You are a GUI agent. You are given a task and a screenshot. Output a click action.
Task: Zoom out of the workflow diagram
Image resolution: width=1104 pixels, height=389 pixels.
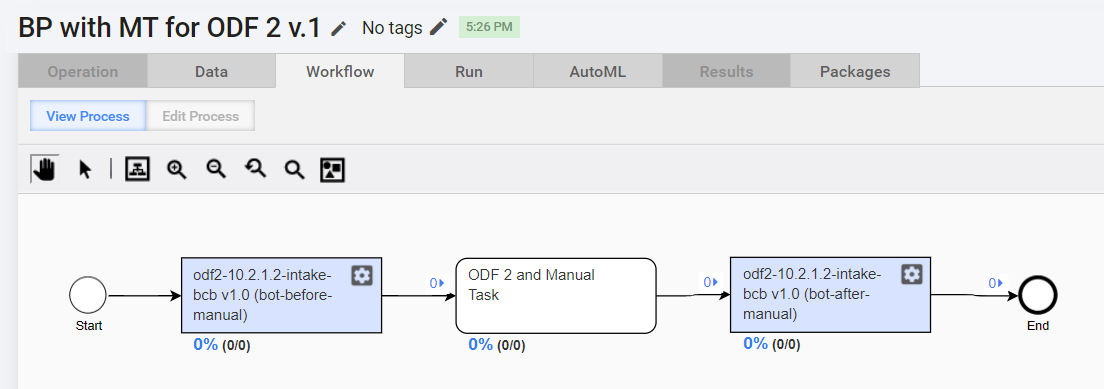pos(215,168)
